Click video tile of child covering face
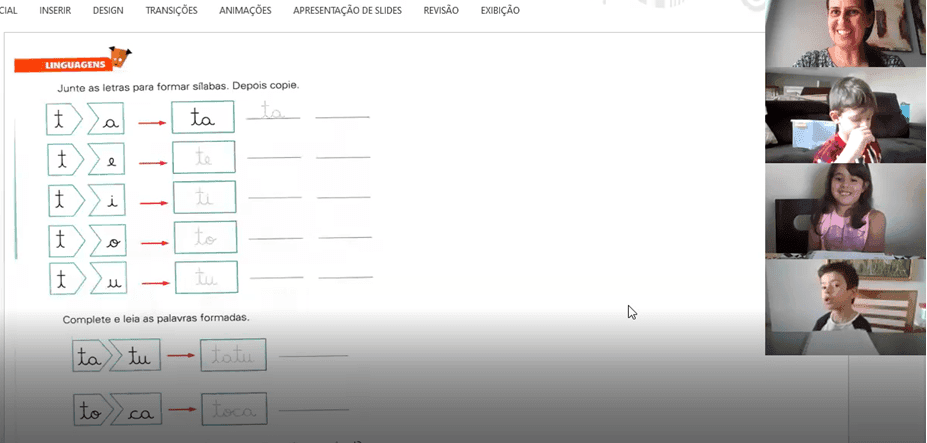Screen dimensions: 927x443 (844, 116)
